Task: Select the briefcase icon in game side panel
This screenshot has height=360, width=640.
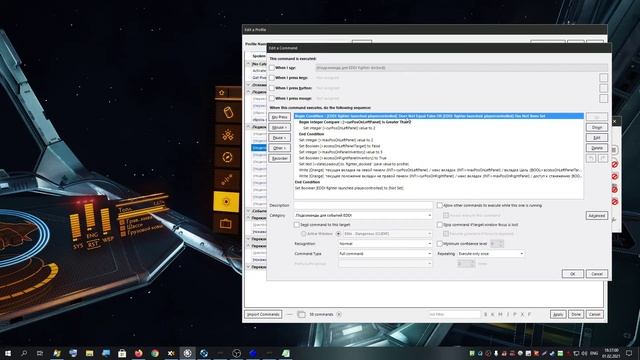Action: click(x=226, y=224)
